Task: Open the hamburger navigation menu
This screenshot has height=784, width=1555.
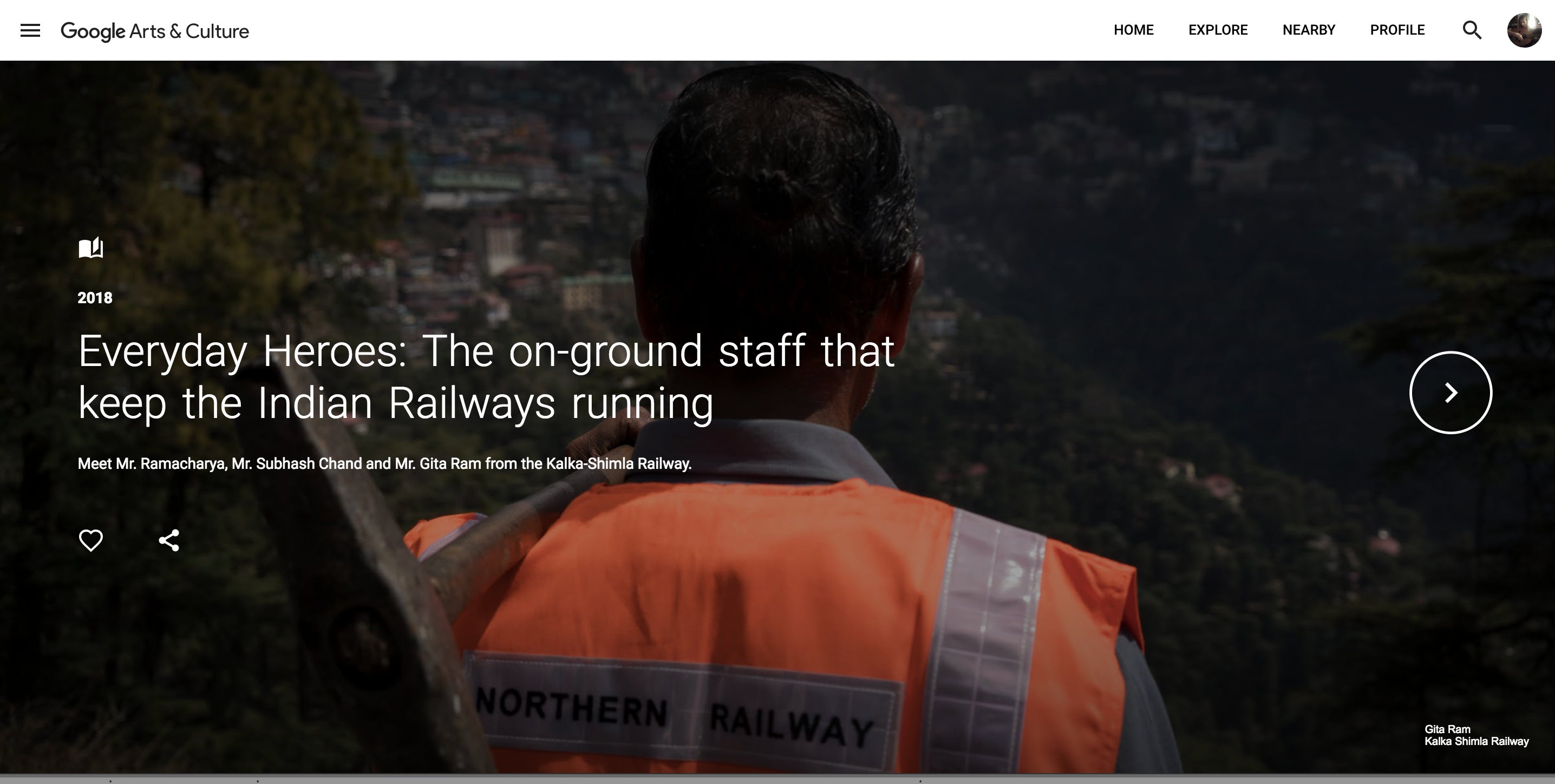Action: click(30, 30)
